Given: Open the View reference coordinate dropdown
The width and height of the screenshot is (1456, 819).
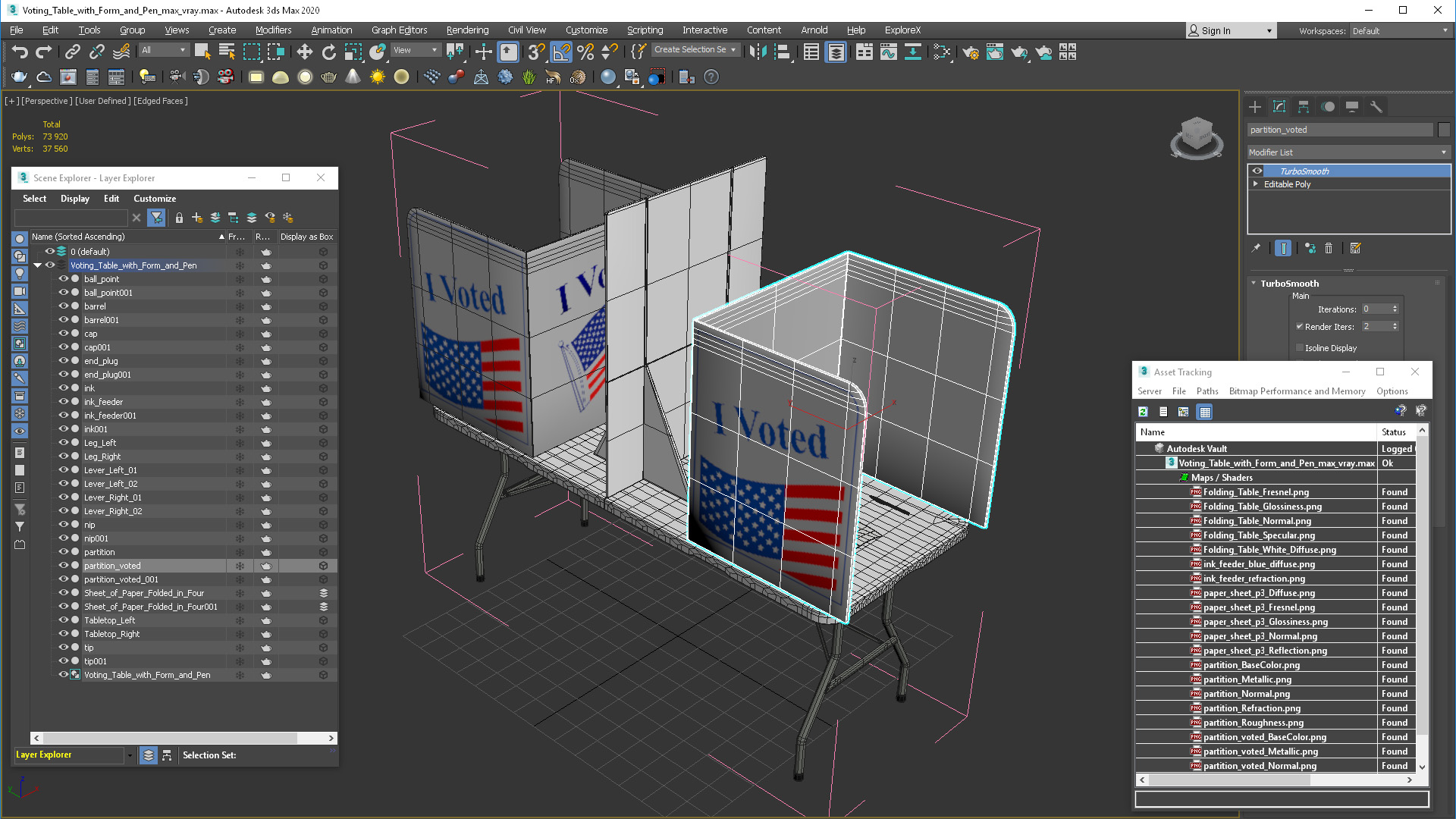Looking at the screenshot, I should point(416,50).
